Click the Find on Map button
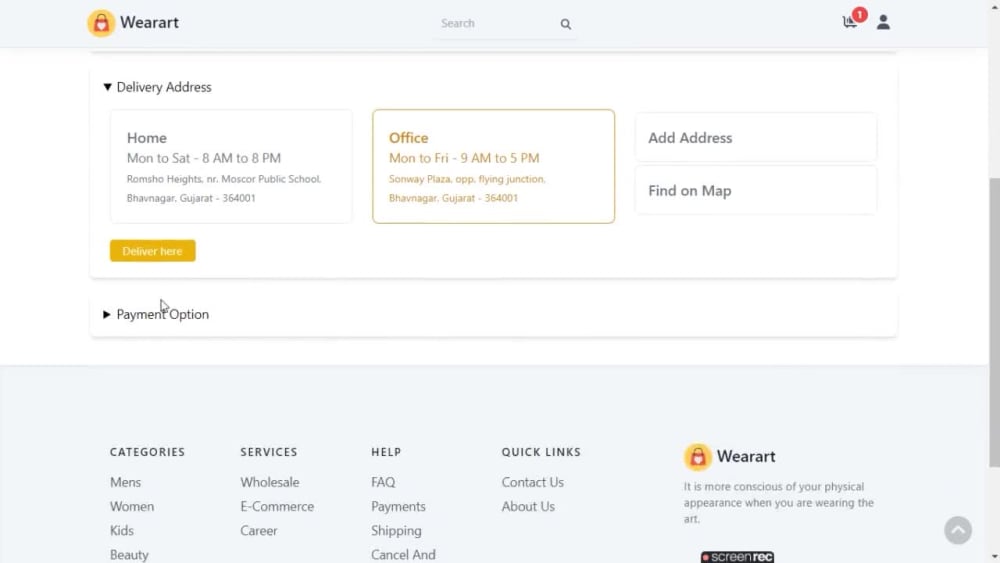Screen dimensions: 1000x563 click(x=756, y=191)
